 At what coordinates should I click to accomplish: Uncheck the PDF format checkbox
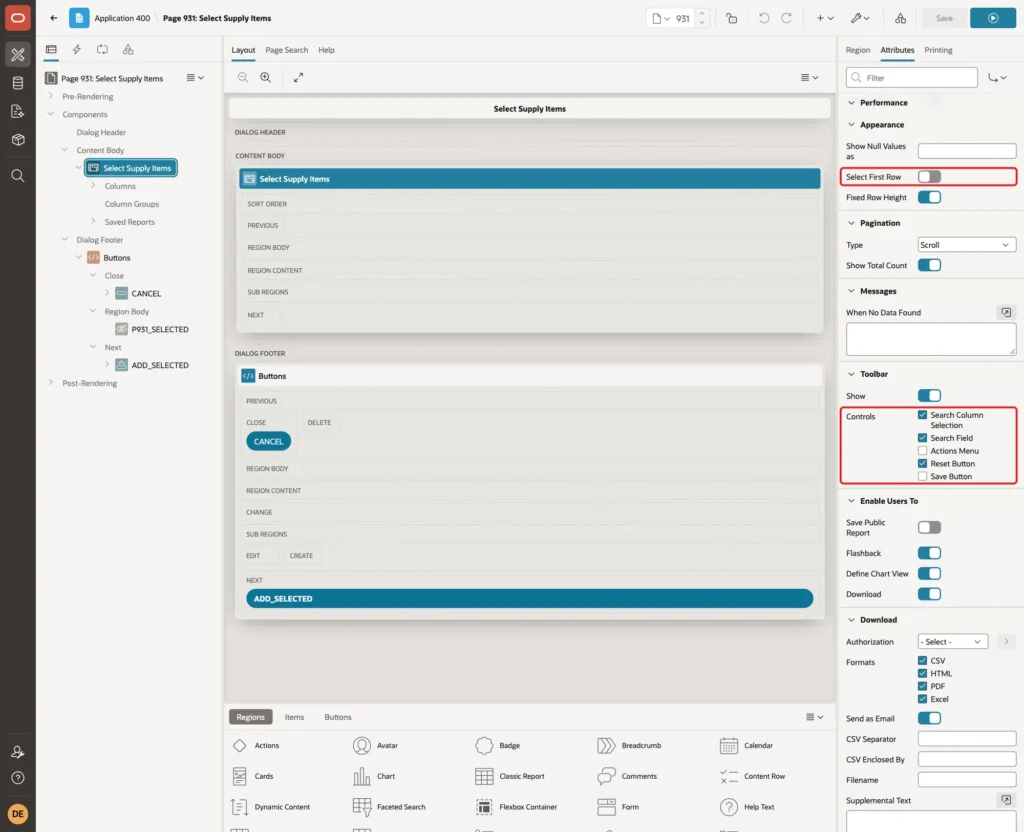[x=922, y=686]
